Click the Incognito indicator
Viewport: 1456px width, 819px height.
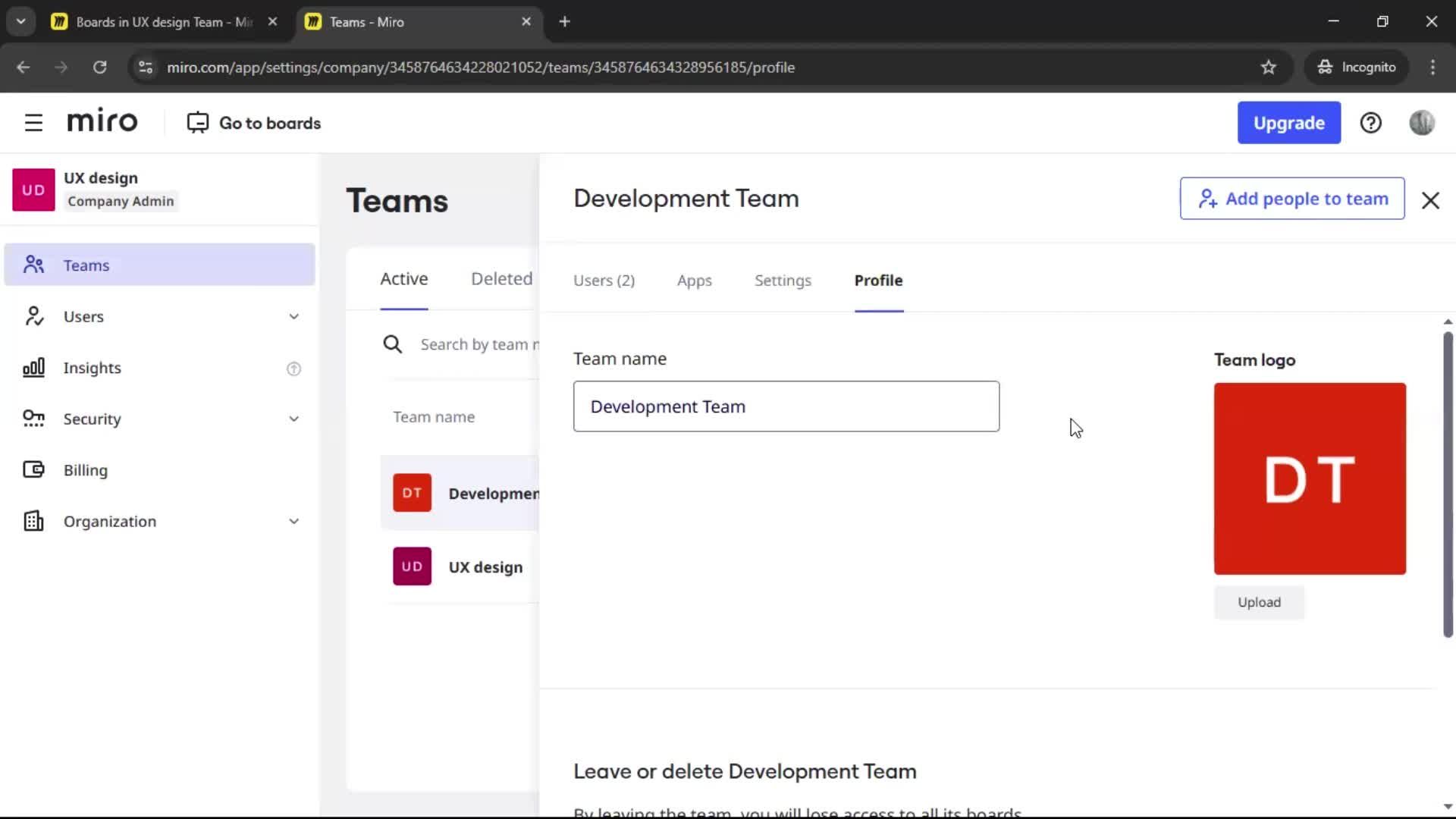click(1356, 67)
